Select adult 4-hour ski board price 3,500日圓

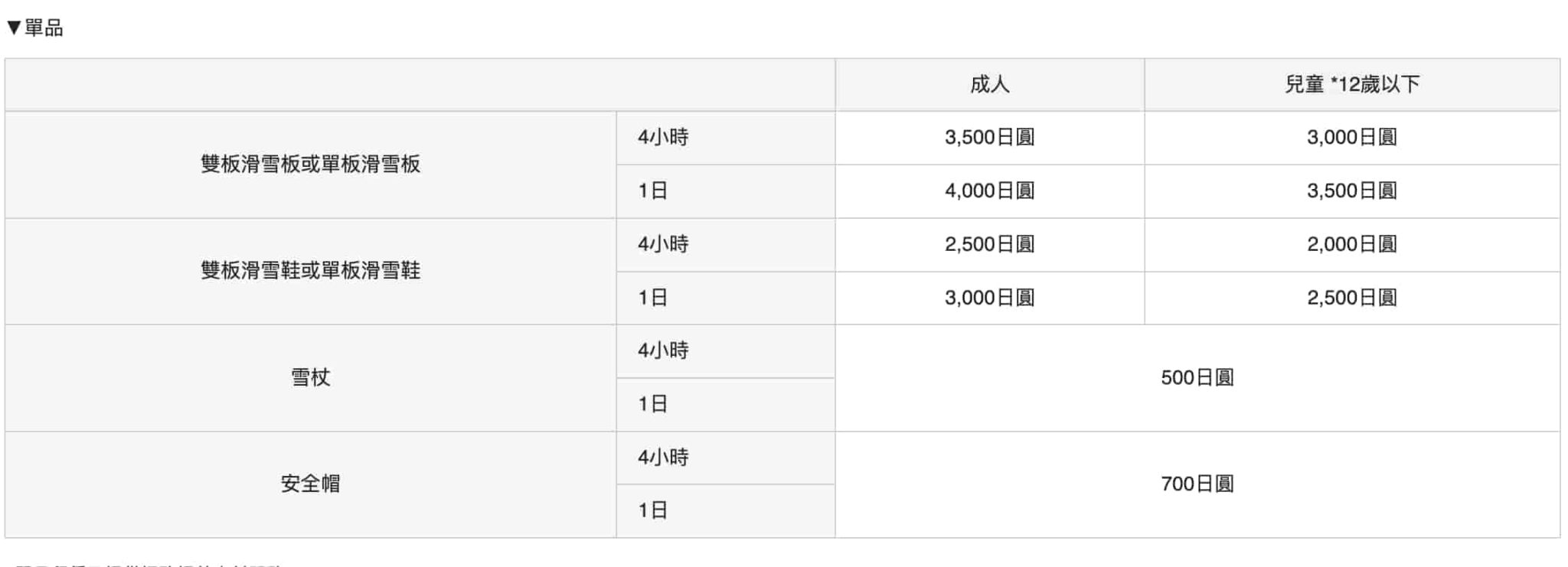click(x=989, y=138)
